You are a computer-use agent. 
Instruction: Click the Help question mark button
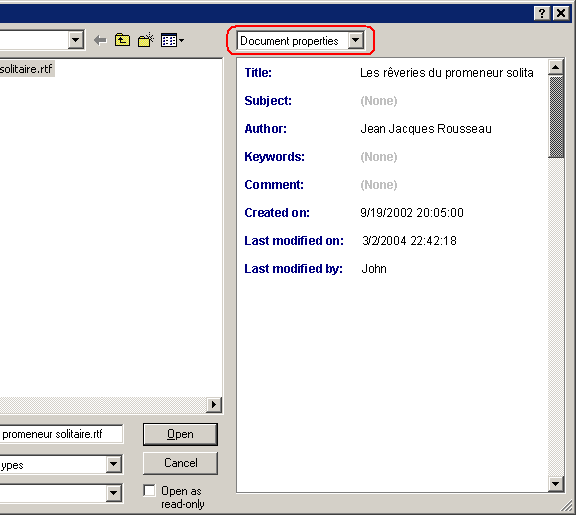coord(542,14)
